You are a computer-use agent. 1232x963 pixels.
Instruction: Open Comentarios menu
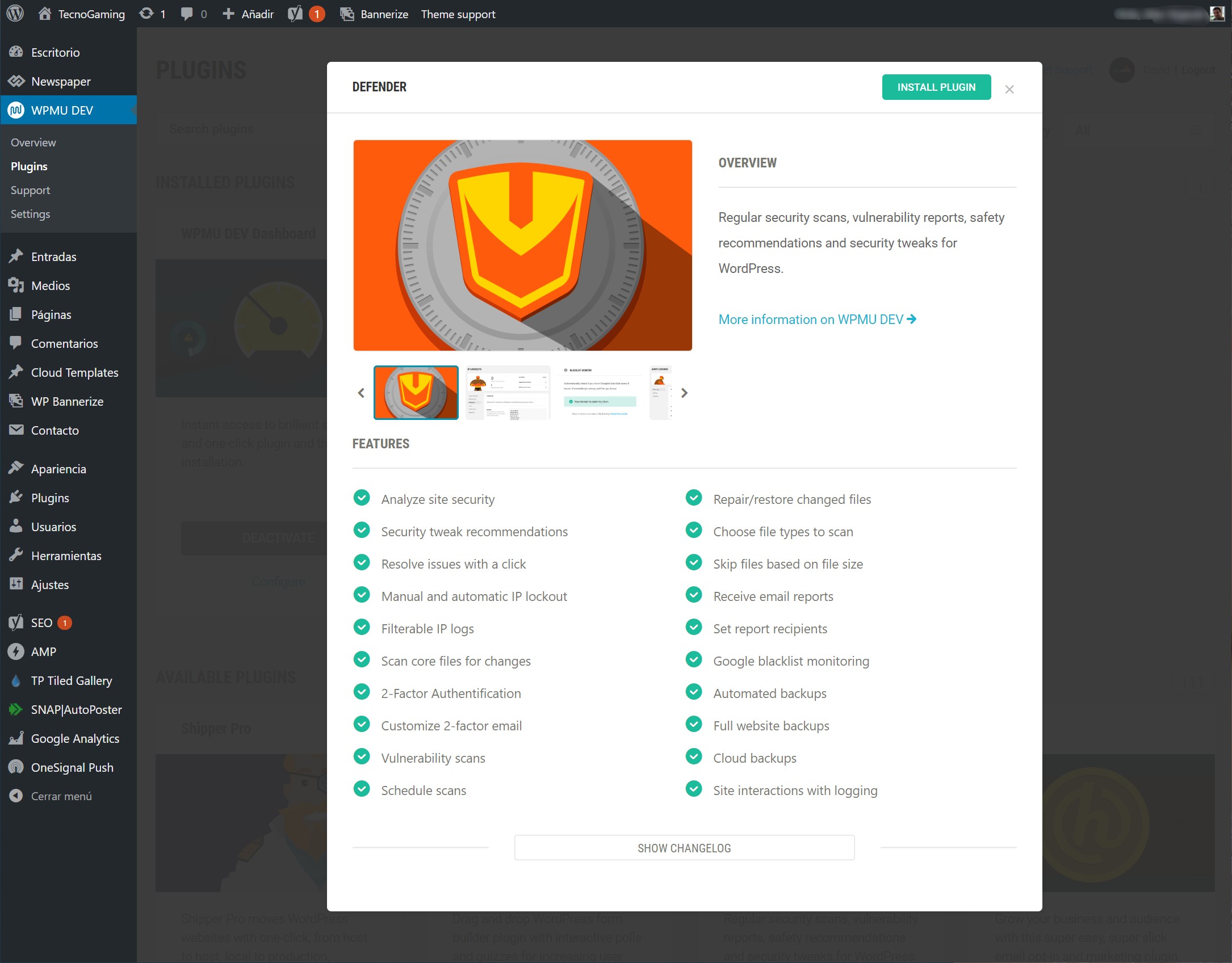pyautogui.click(x=68, y=343)
